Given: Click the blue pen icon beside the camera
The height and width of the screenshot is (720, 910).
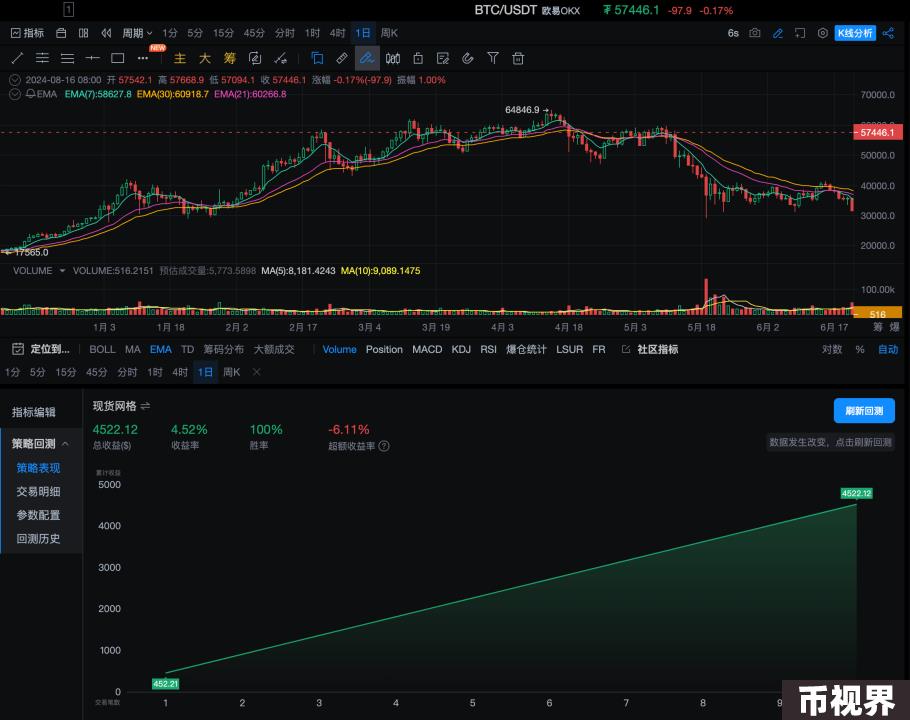Looking at the screenshot, I should [778, 33].
